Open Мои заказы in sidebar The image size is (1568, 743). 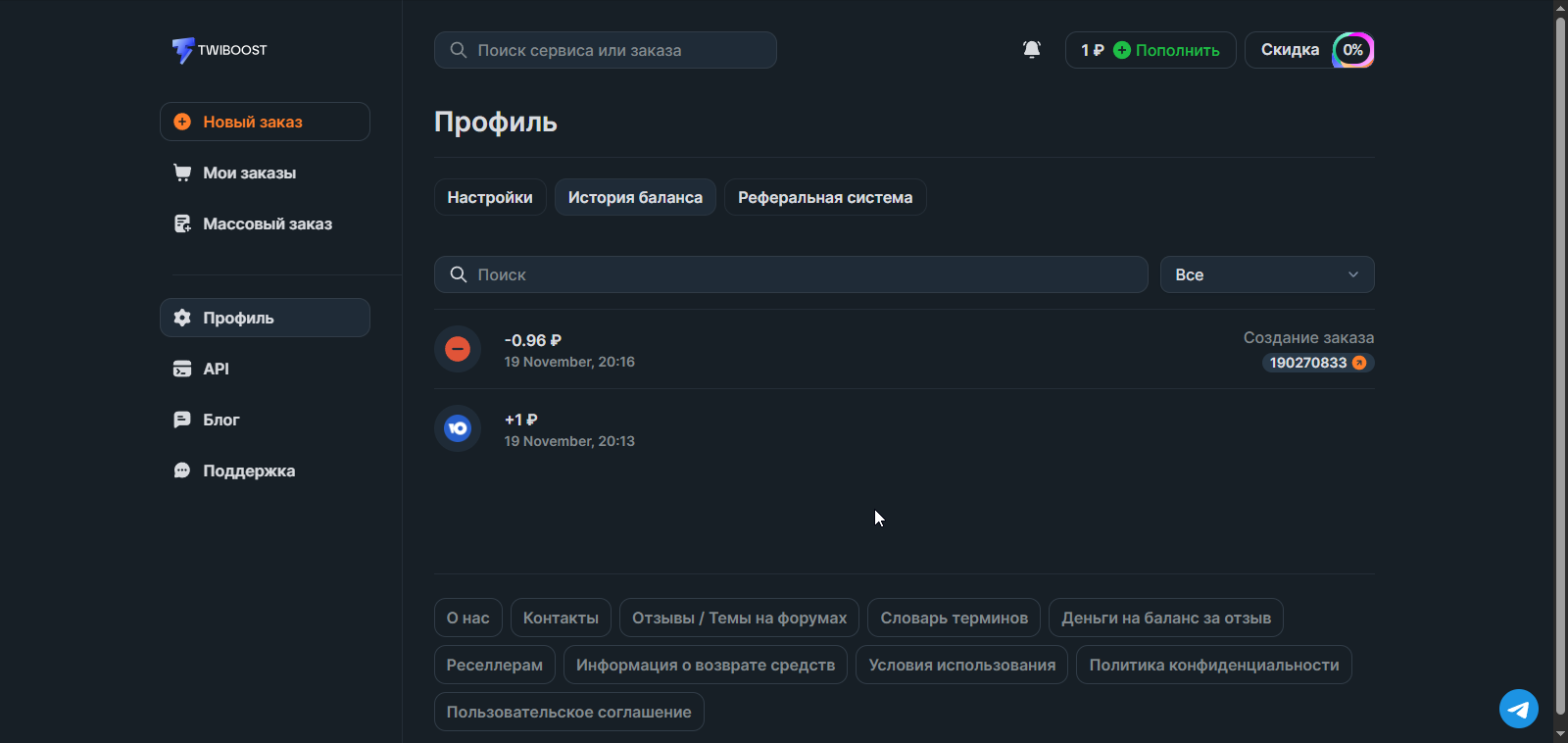(x=249, y=173)
